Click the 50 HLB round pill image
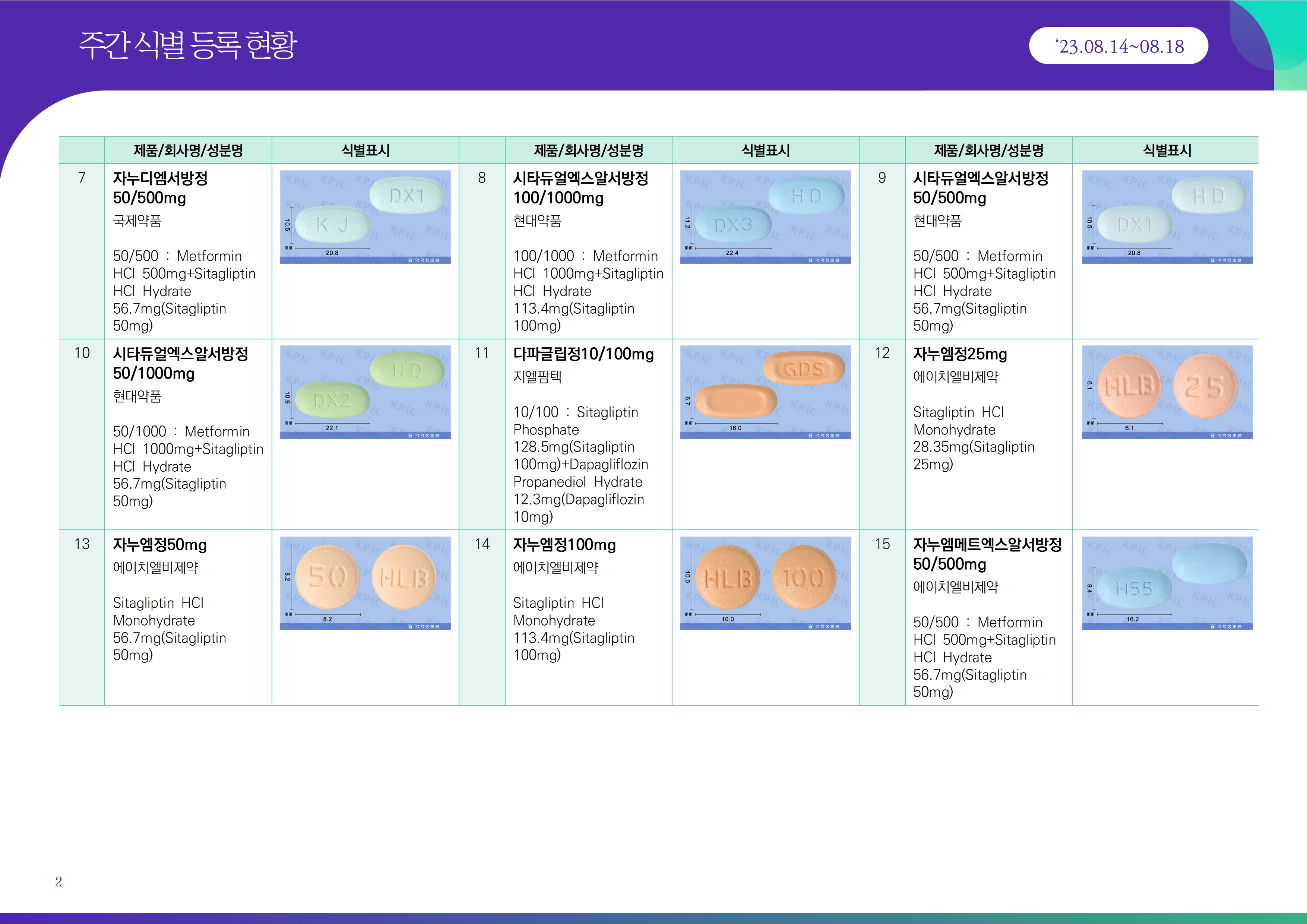This screenshot has height=924, width=1307. coord(365,583)
